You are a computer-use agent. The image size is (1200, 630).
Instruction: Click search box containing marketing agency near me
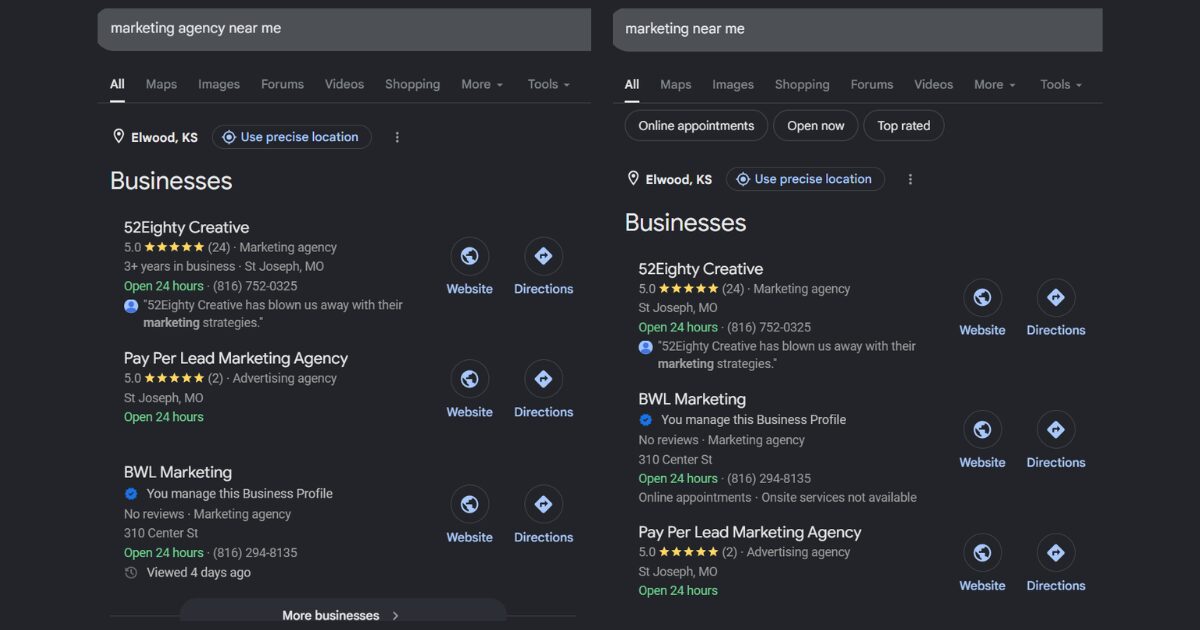click(x=344, y=29)
